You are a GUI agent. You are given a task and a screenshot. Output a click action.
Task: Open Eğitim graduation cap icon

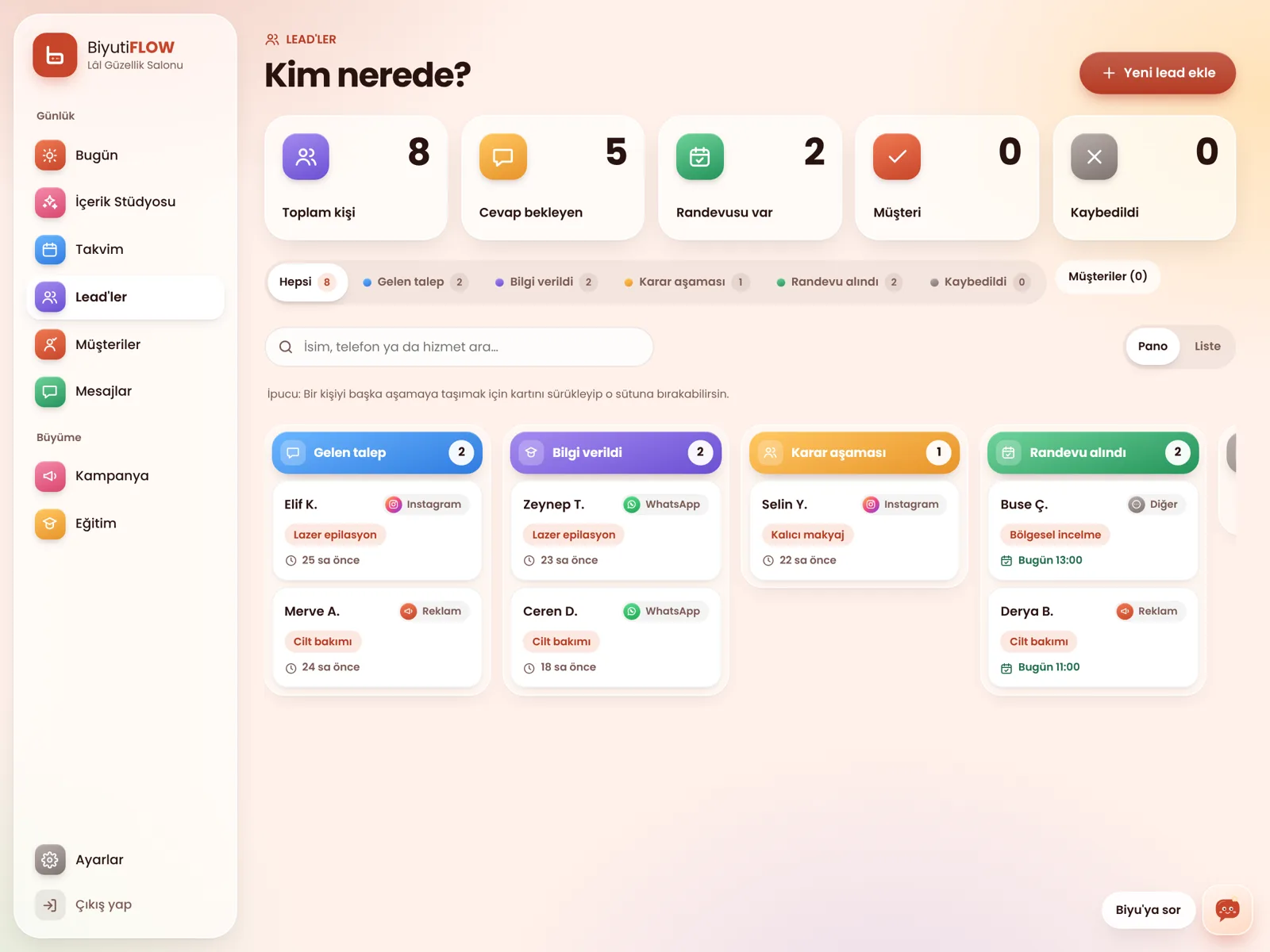tap(50, 524)
